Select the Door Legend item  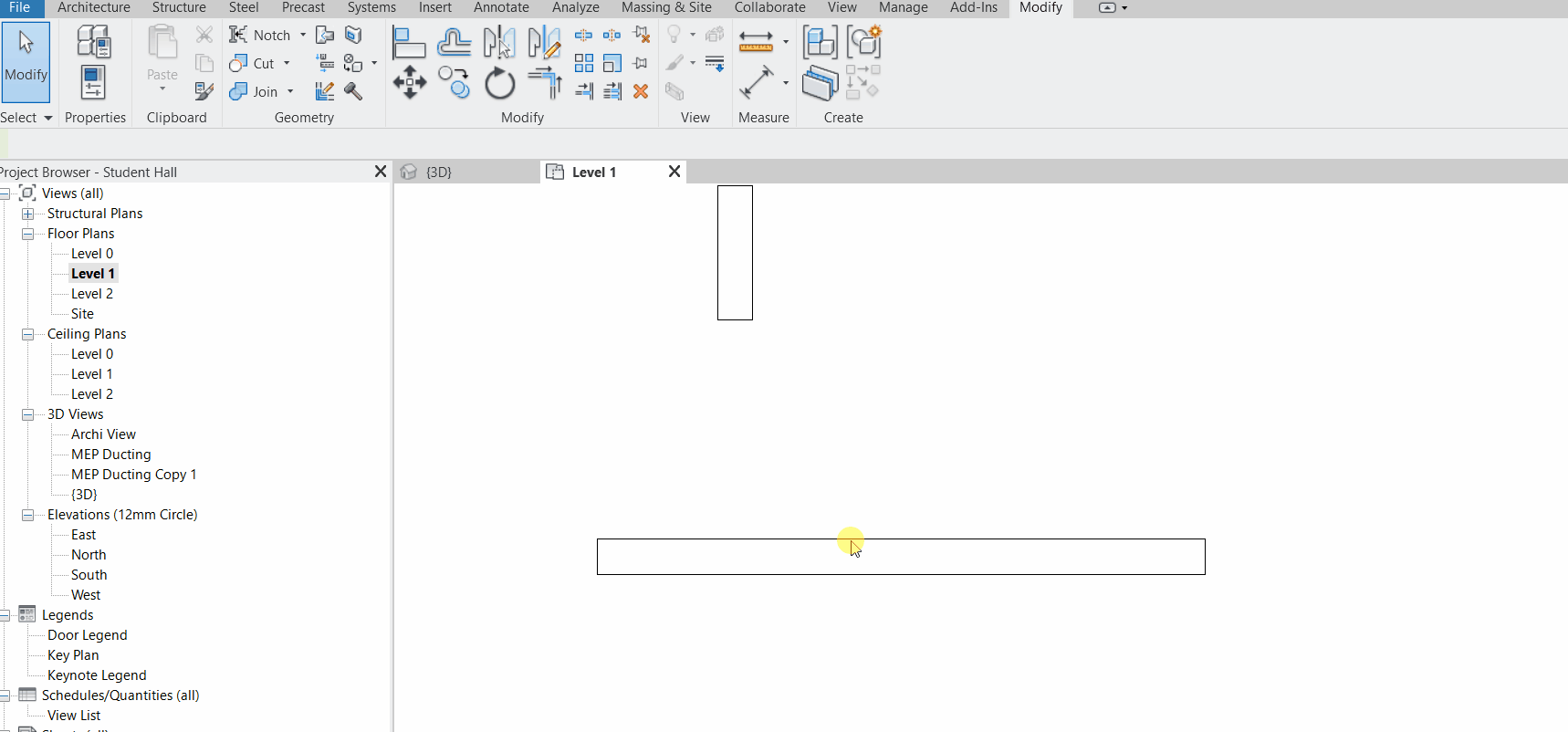point(88,635)
